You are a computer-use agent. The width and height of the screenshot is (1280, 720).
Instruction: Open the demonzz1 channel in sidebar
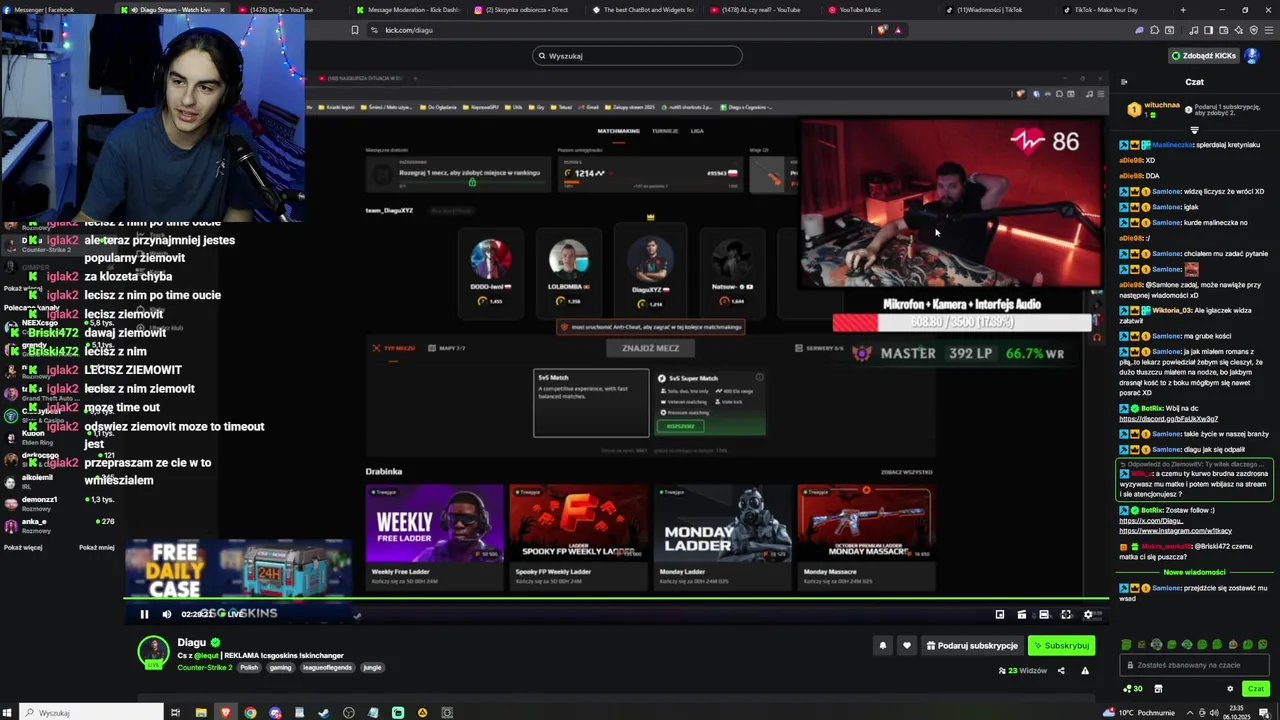tap(60, 503)
